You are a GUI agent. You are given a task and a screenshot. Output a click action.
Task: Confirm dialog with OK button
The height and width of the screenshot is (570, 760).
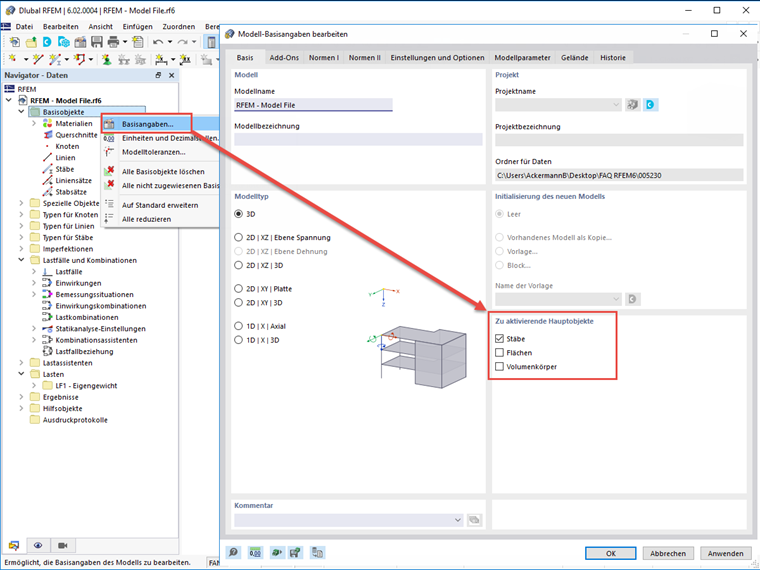pos(611,553)
